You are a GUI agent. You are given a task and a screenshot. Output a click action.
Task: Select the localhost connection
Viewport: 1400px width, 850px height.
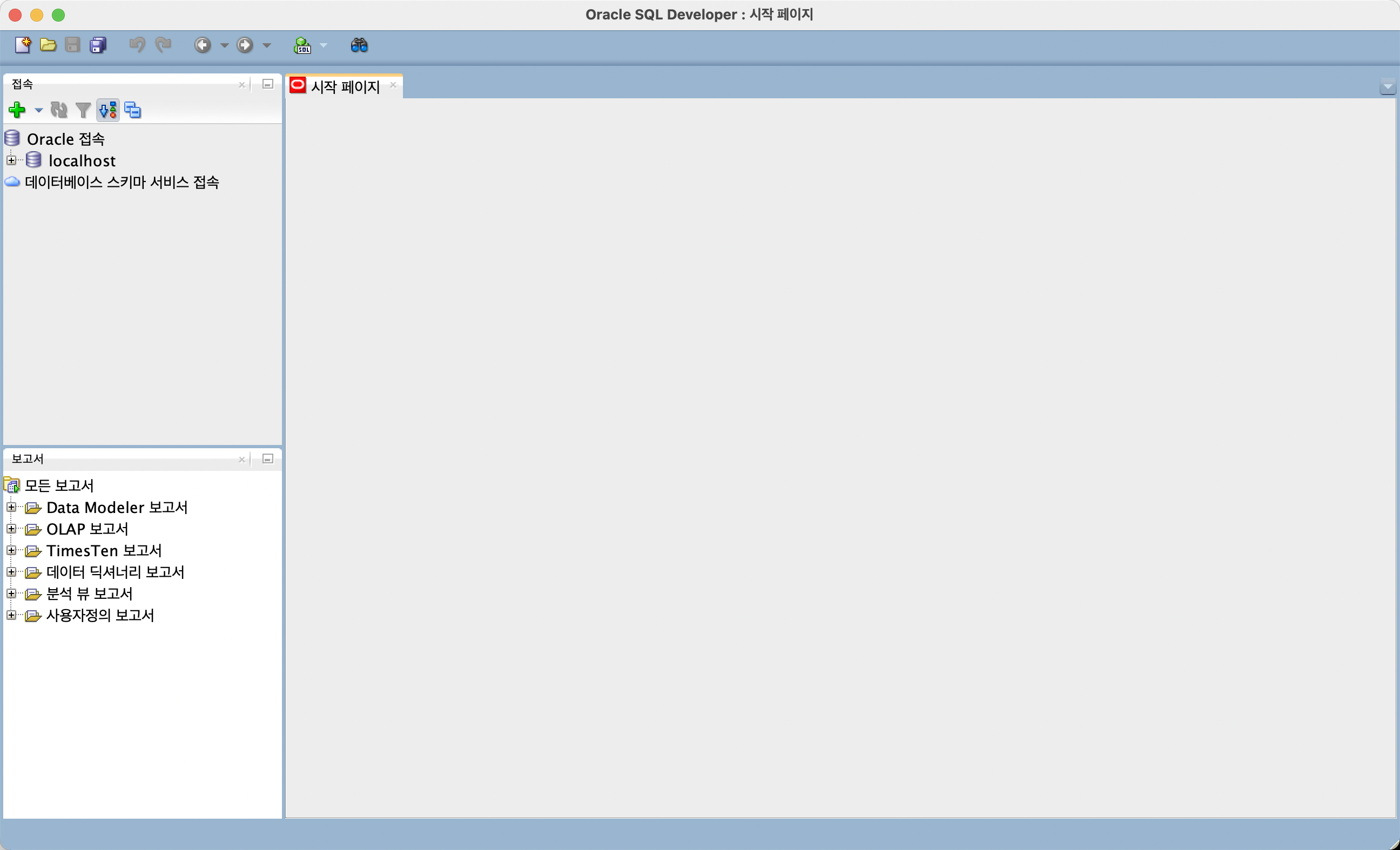[82, 161]
